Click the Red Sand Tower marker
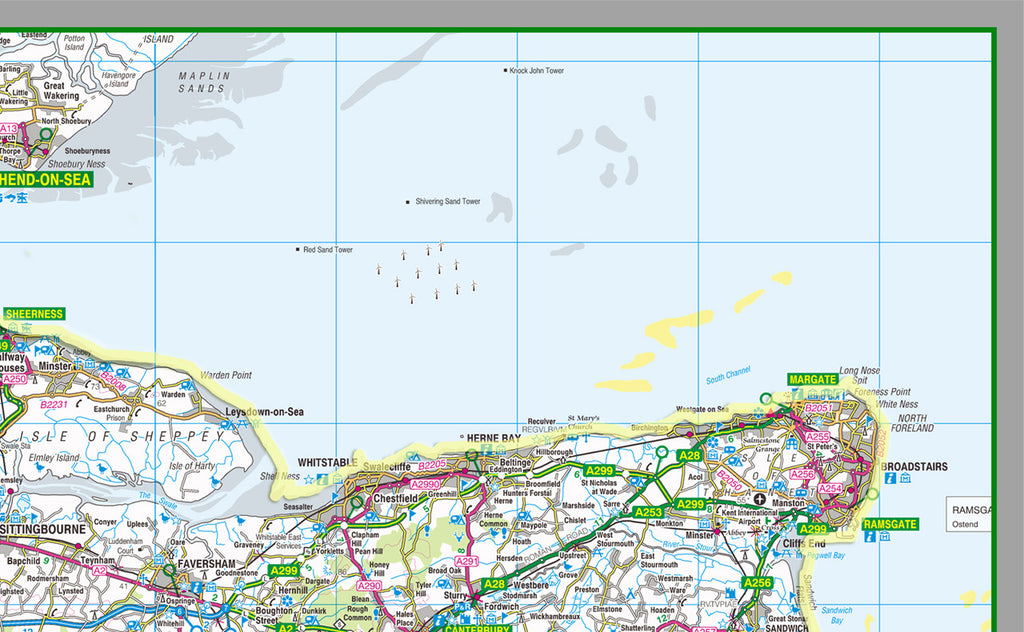 [296, 250]
